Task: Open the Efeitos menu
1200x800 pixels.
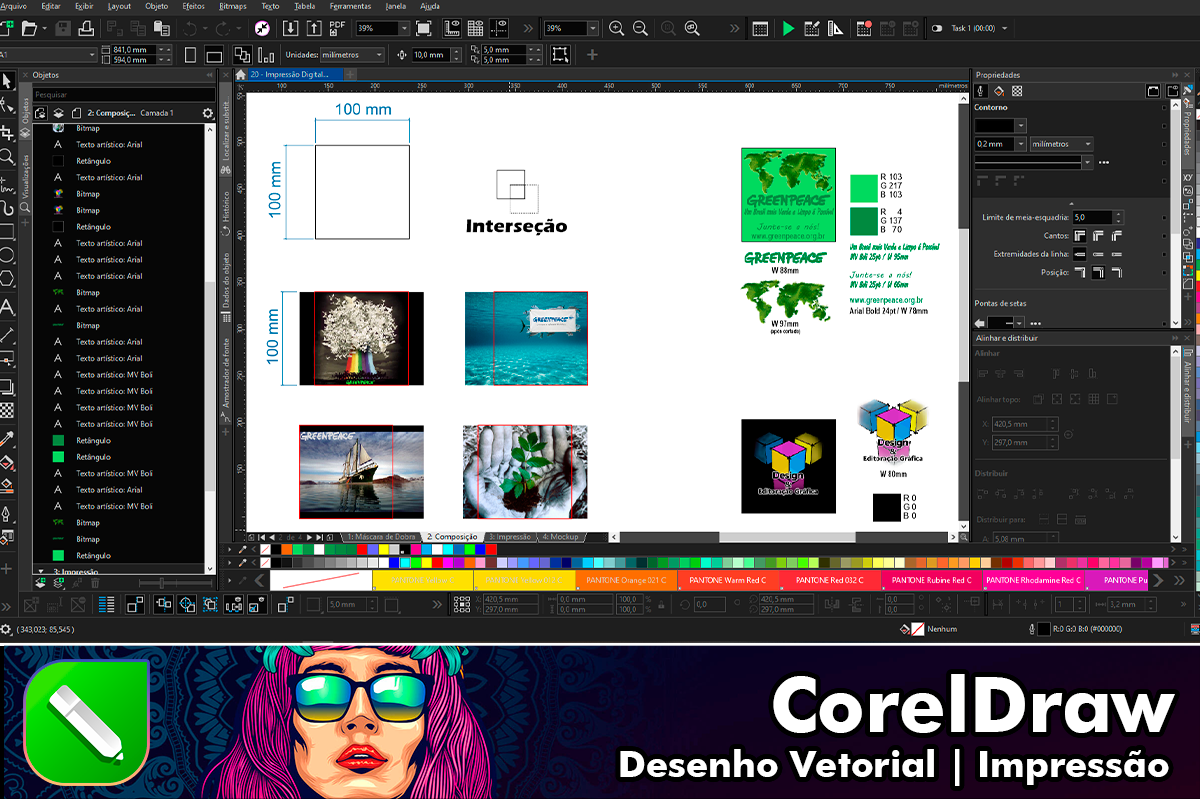Action: [x=194, y=5]
